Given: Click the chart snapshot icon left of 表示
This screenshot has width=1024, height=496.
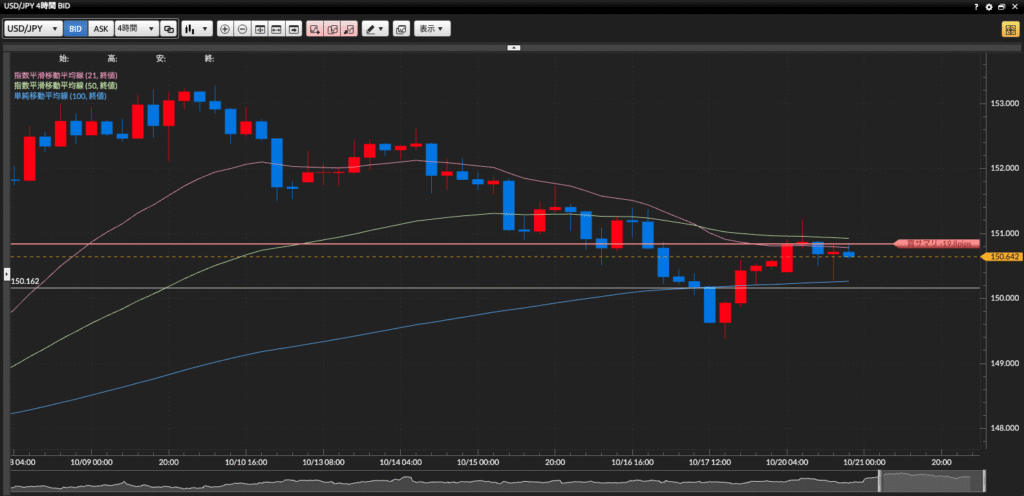Looking at the screenshot, I should (401, 29).
